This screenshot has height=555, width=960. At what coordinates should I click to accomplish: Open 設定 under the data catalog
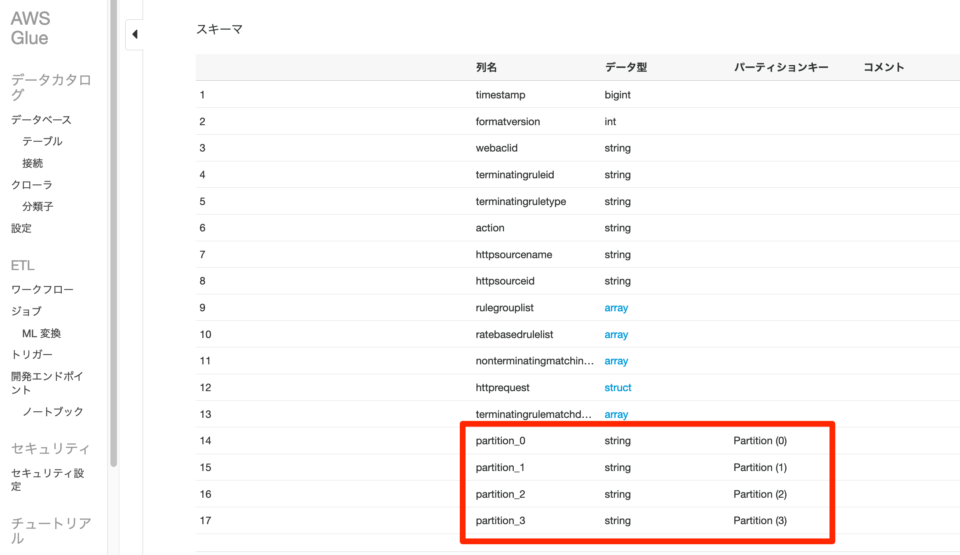pyautogui.click(x=21, y=228)
